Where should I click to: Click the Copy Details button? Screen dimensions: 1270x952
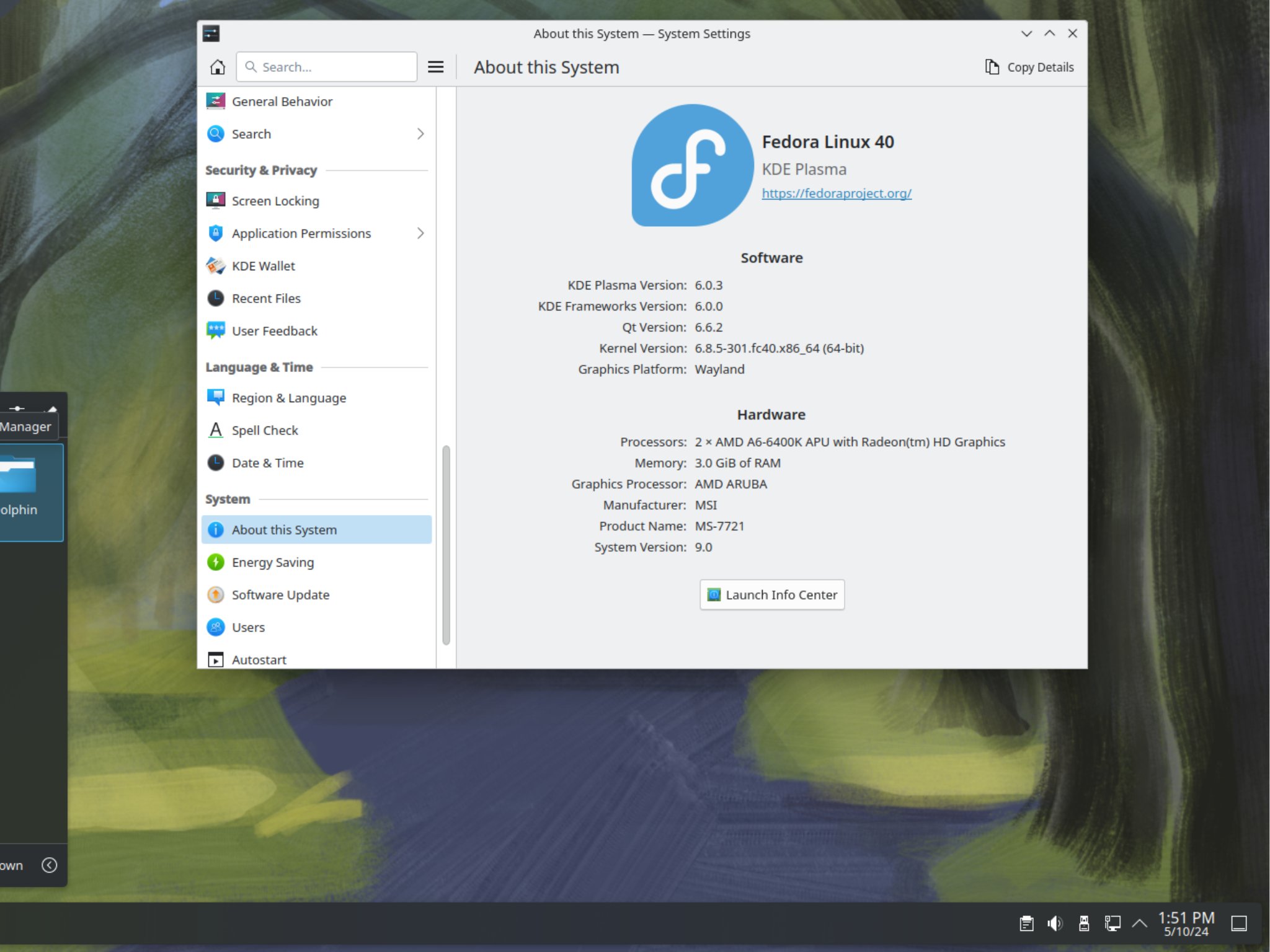1029,67
